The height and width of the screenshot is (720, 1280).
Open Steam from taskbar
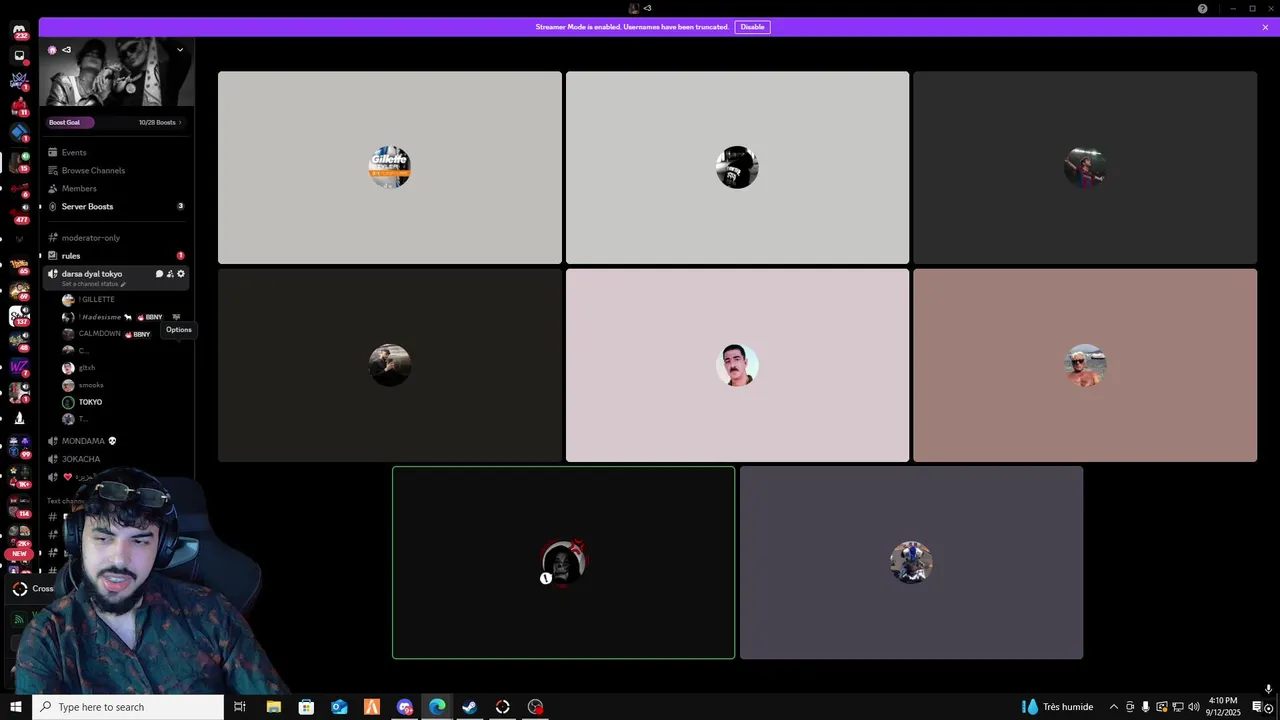pyautogui.click(x=469, y=707)
